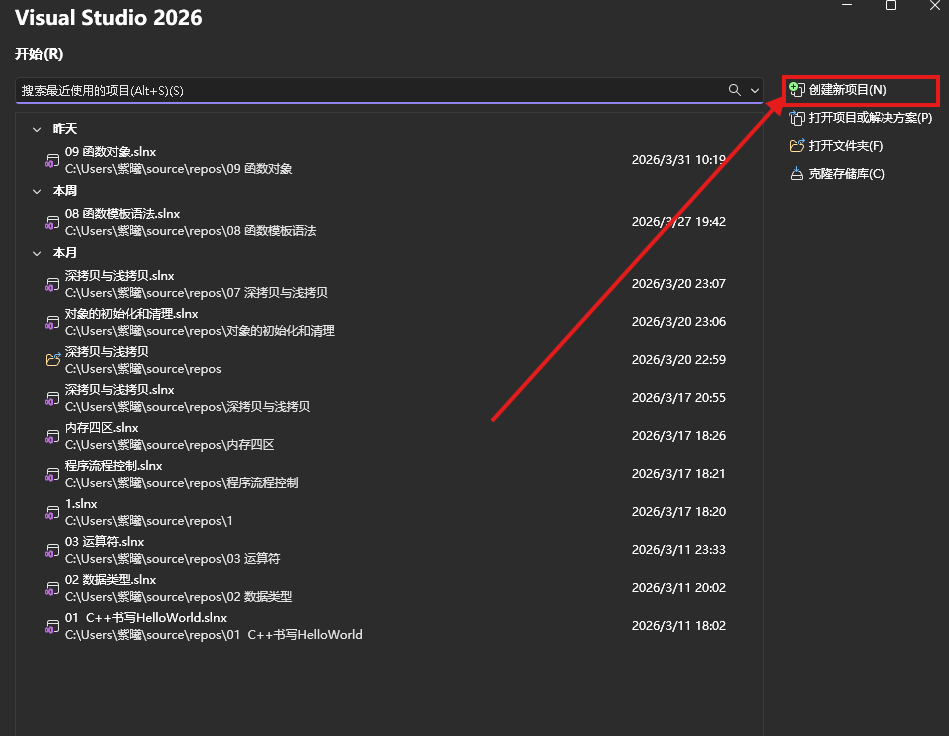The width and height of the screenshot is (949, 736).
Task: Click solution icon beside 01 C++书写HelloWorld.slnx
Action: coord(52,627)
